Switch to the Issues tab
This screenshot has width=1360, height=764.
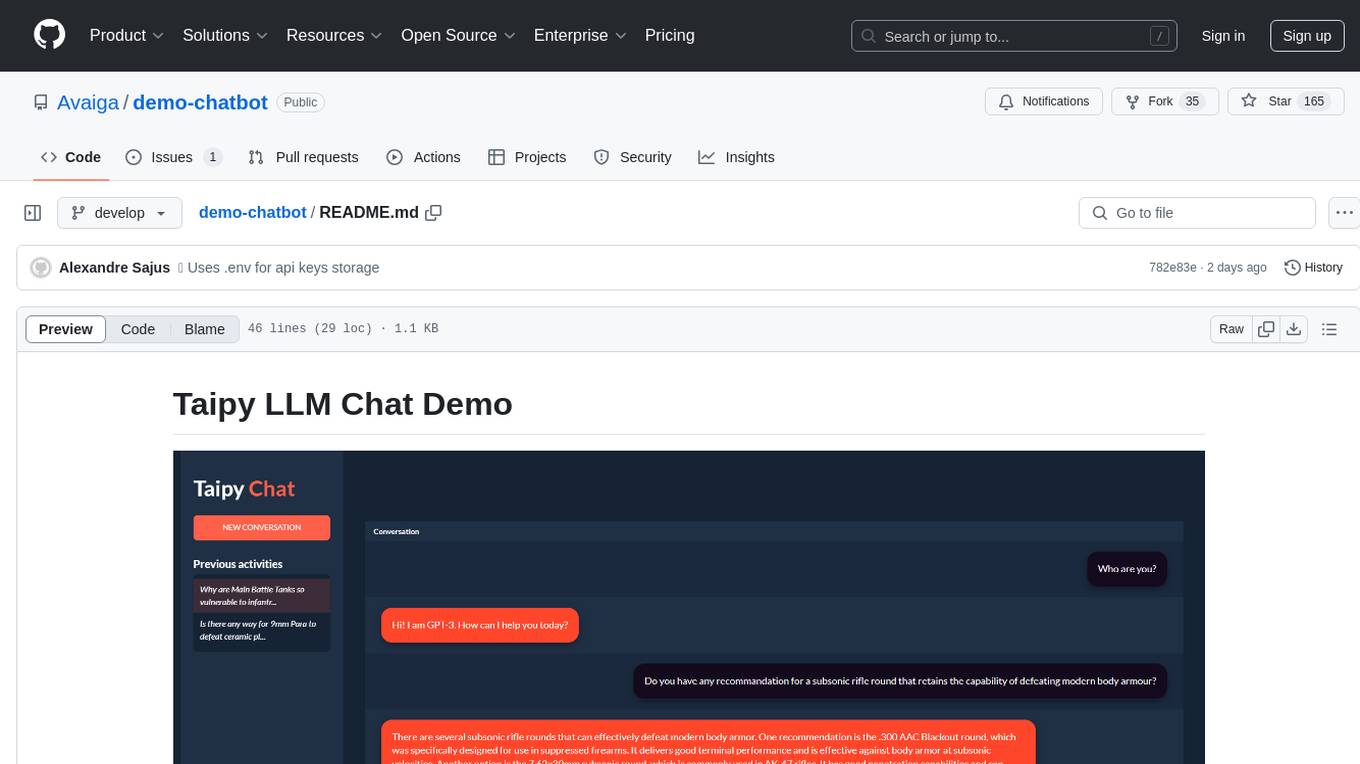173,157
